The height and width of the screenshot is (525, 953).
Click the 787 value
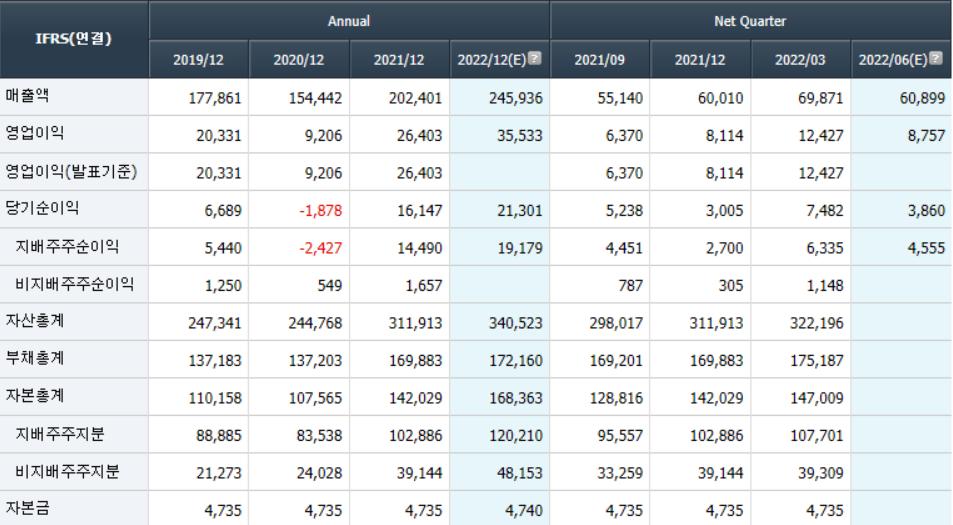[x=630, y=286]
